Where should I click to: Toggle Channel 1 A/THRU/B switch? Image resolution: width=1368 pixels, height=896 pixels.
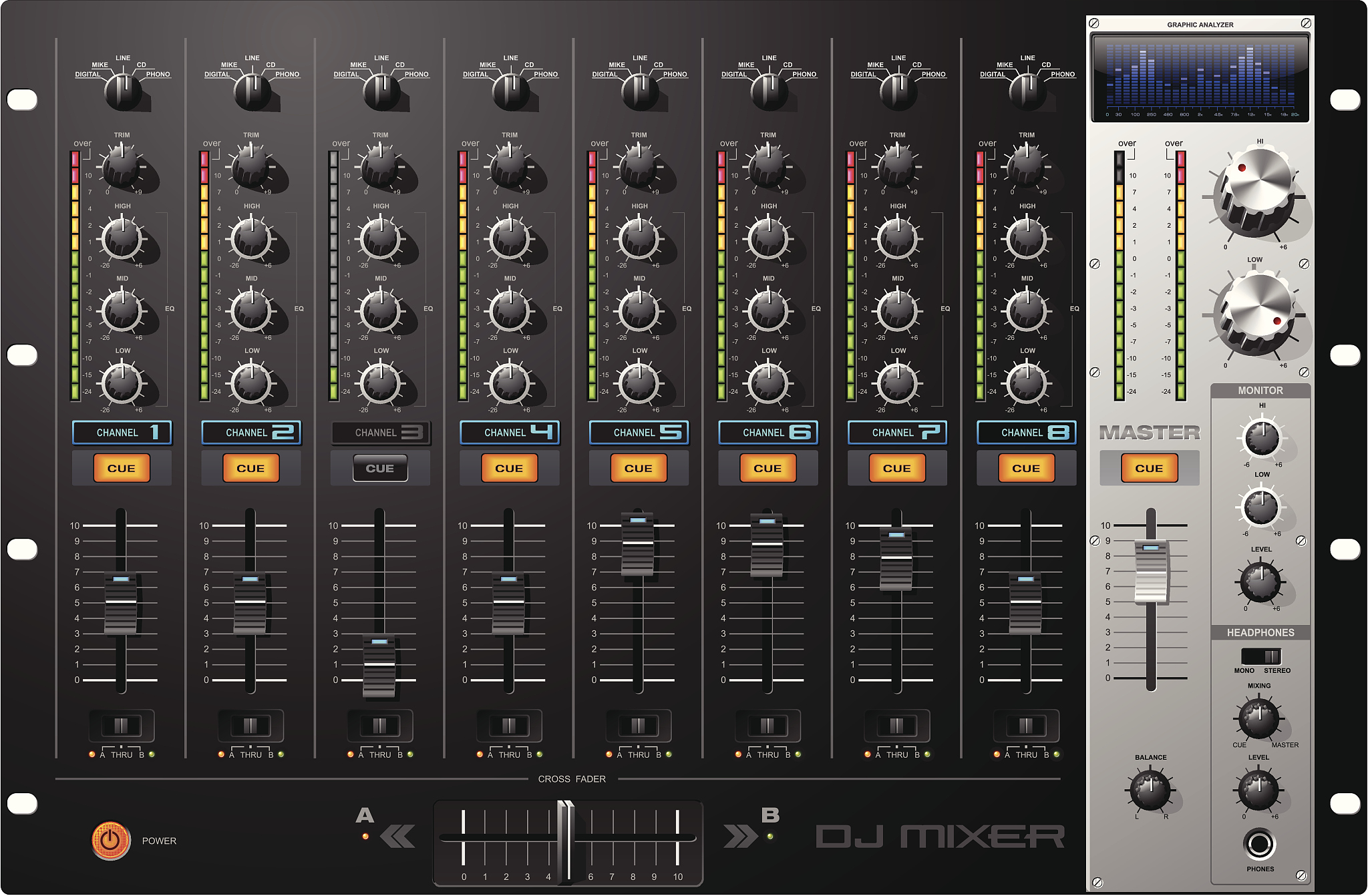[122, 726]
